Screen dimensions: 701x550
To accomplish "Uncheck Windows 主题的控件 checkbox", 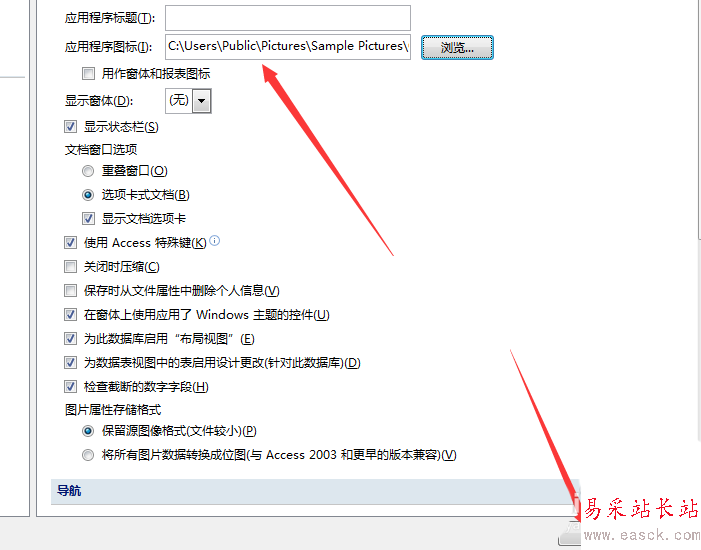I will 70,315.
